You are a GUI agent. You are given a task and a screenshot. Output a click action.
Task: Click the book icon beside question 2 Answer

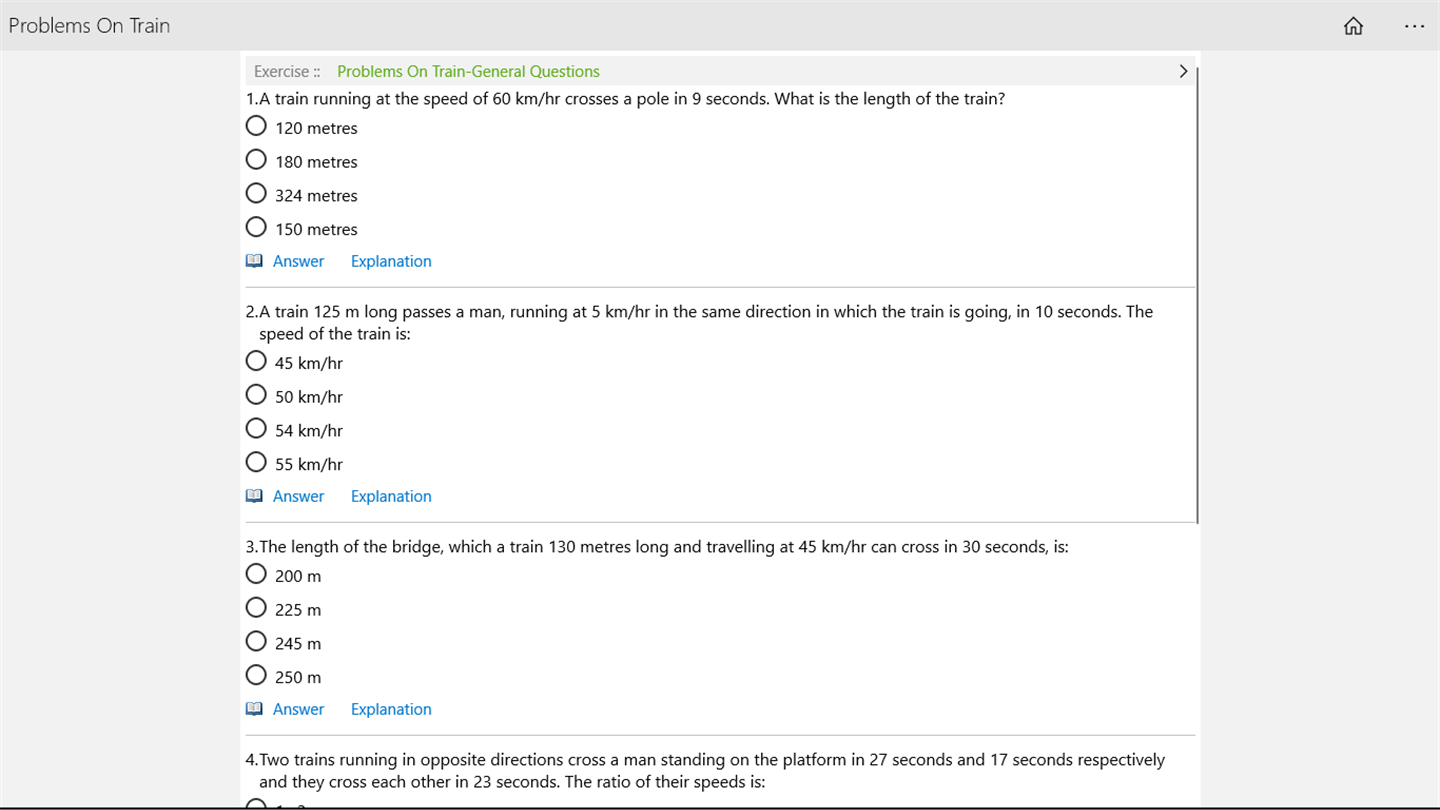click(254, 496)
